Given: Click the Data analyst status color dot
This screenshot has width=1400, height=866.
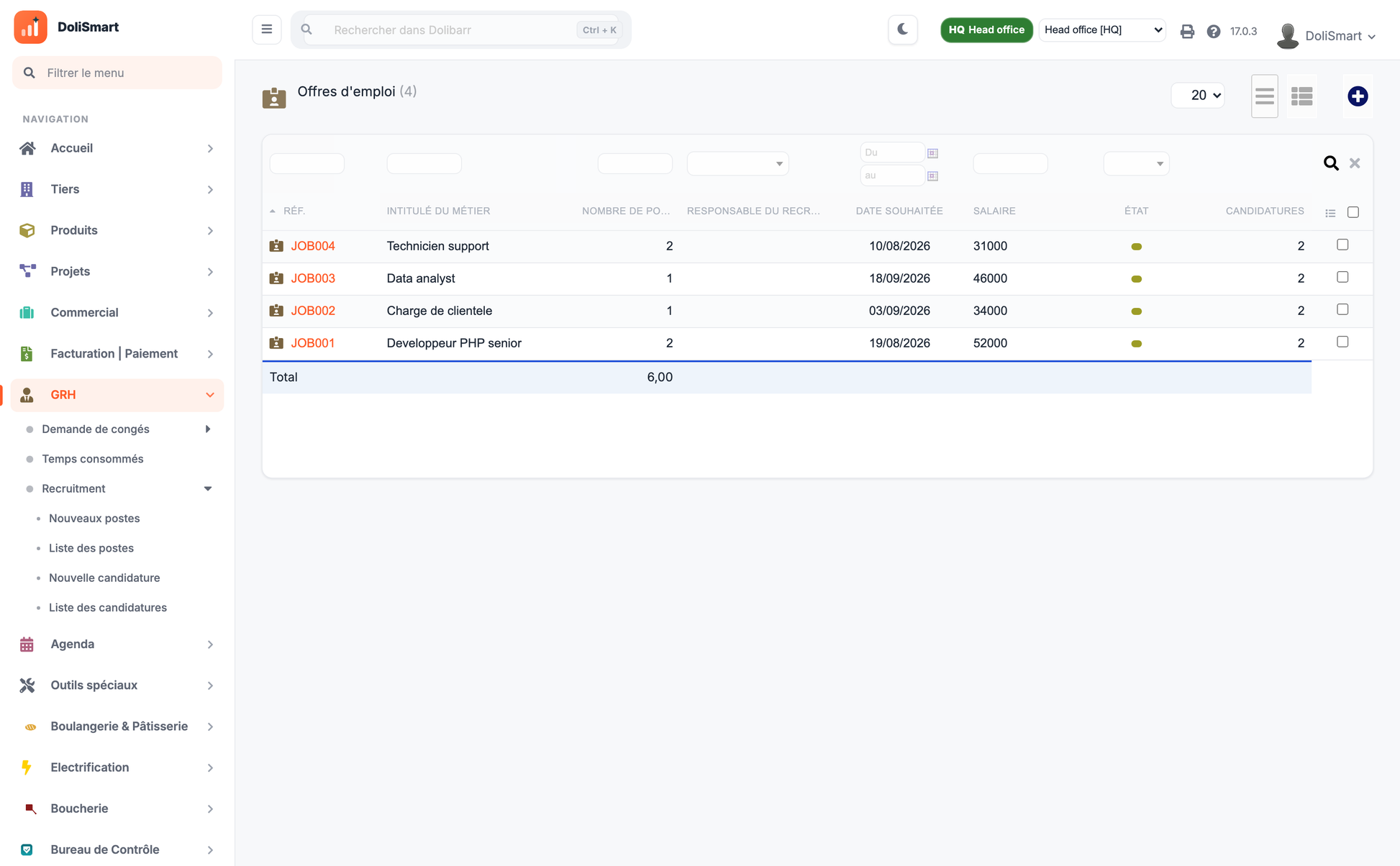Looking at the screenshot, I should click(1137, 279).
